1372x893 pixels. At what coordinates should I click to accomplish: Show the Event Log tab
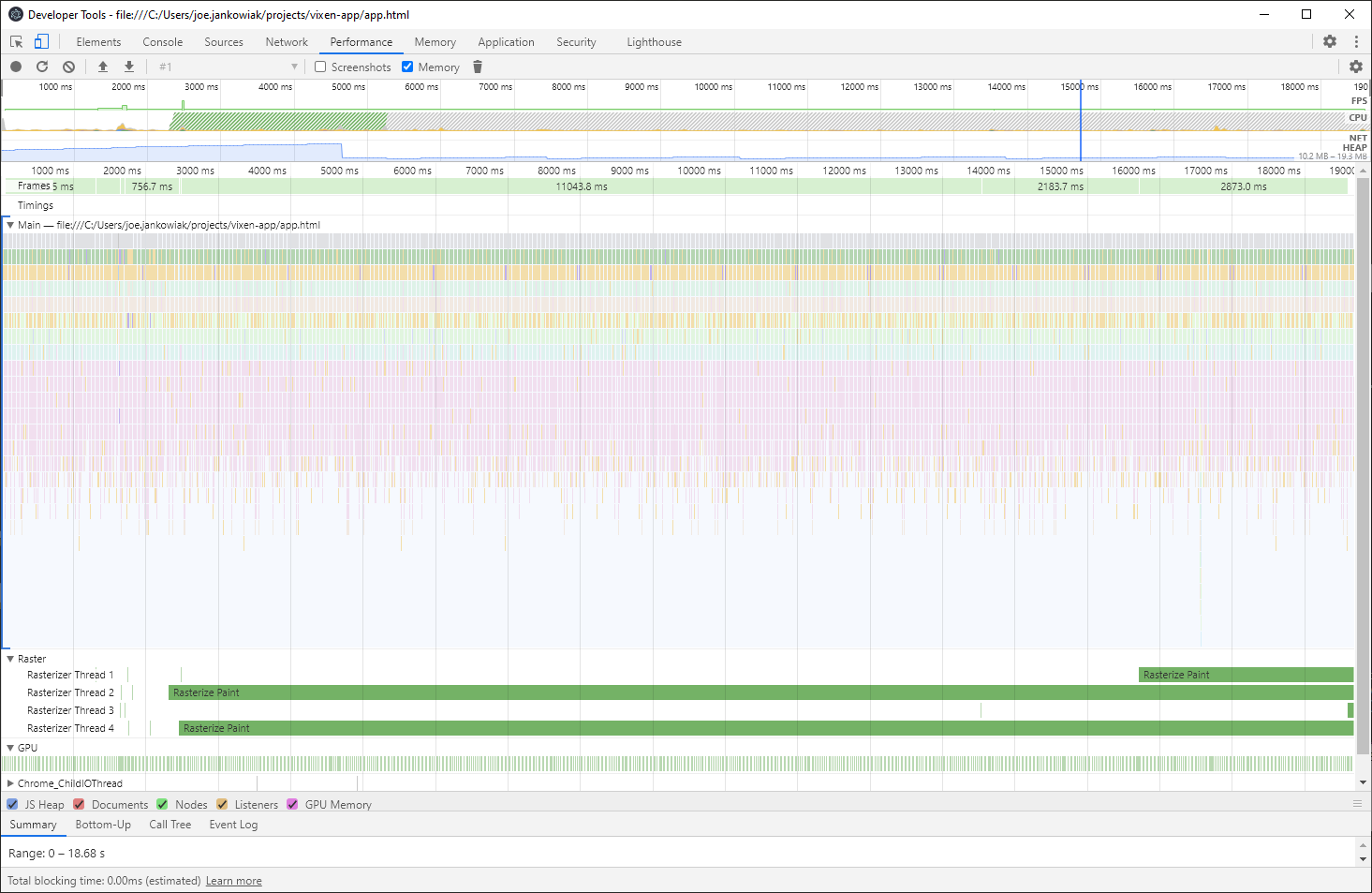[x=233, y=825]
